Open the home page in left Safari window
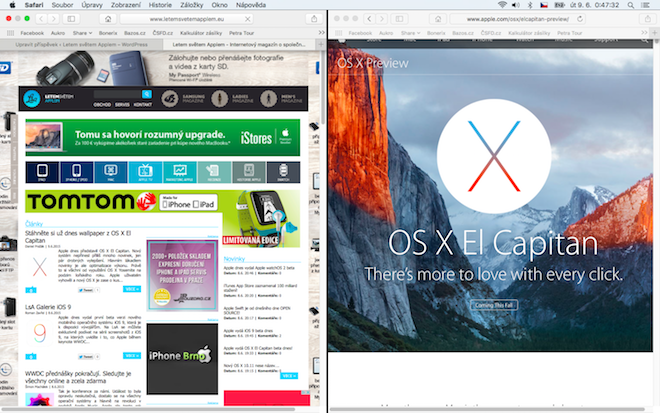Screen dimensions: 660x413 point(108,19)
